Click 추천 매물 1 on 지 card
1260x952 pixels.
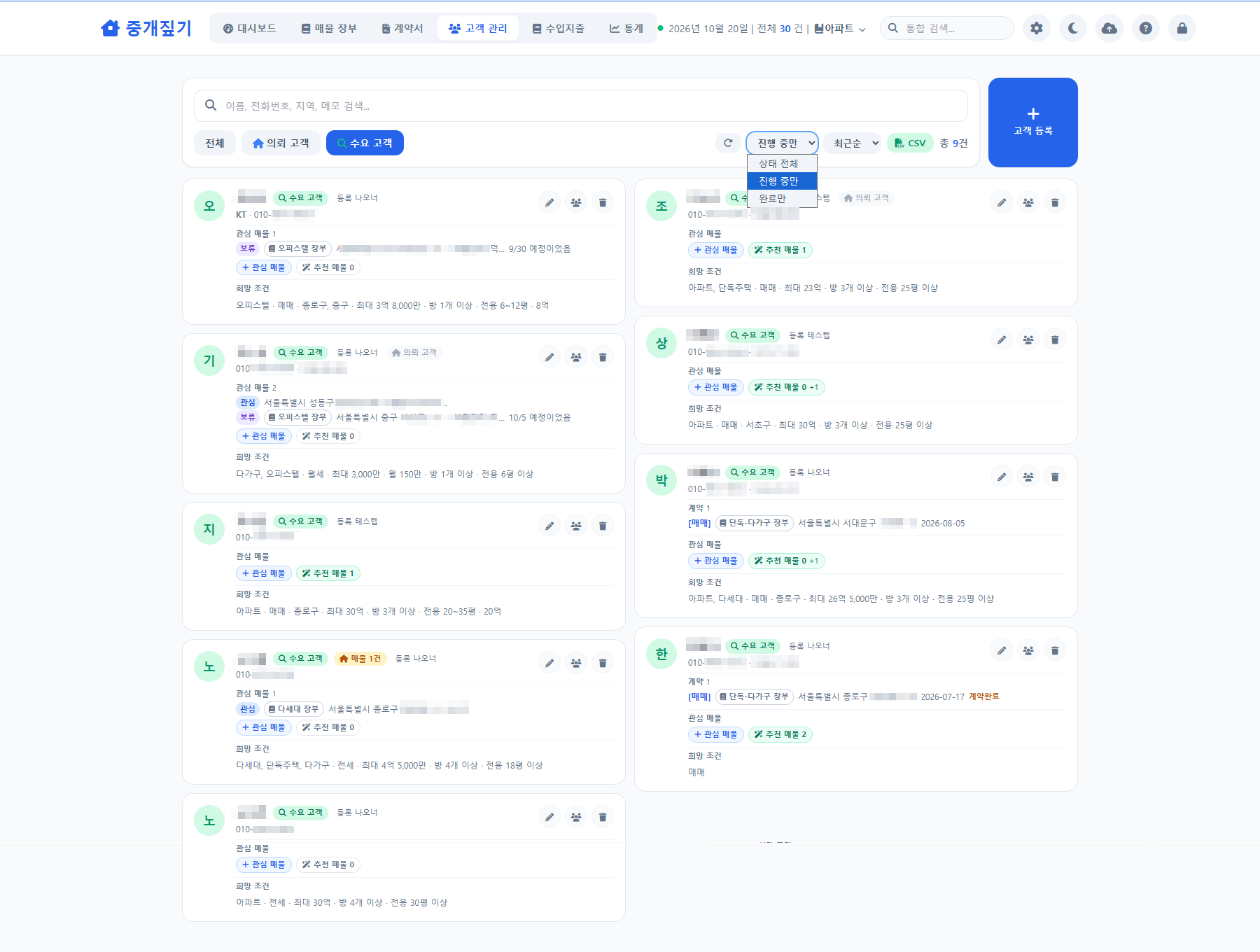[x=328, y=573]
